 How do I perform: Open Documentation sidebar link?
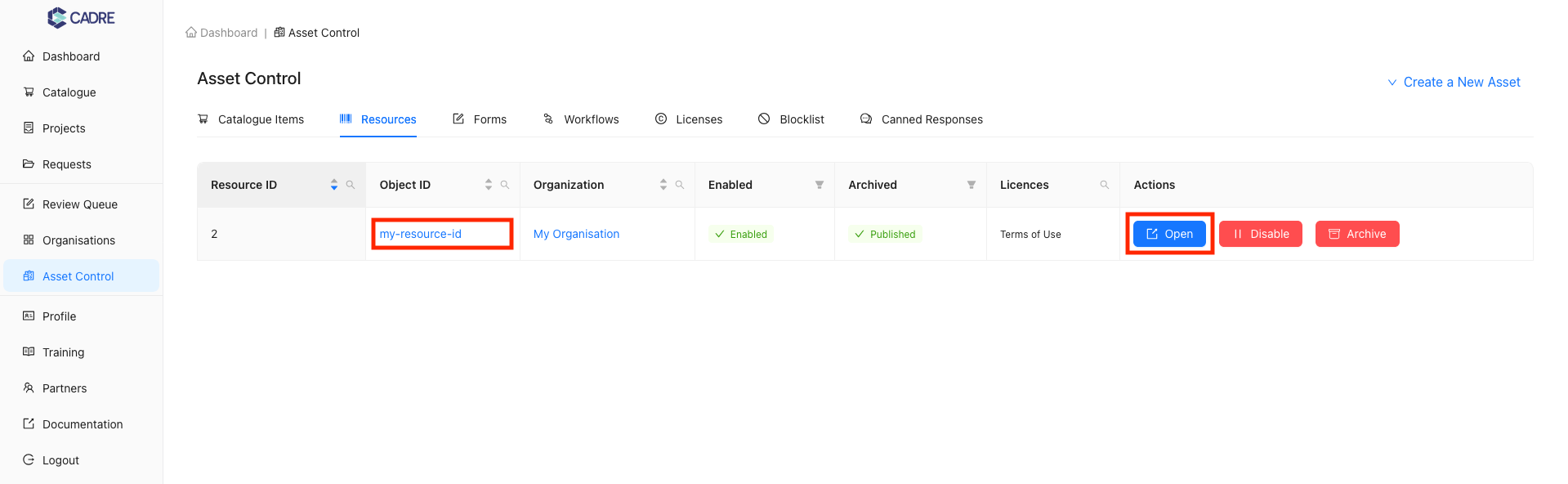(x=81, y=424)
